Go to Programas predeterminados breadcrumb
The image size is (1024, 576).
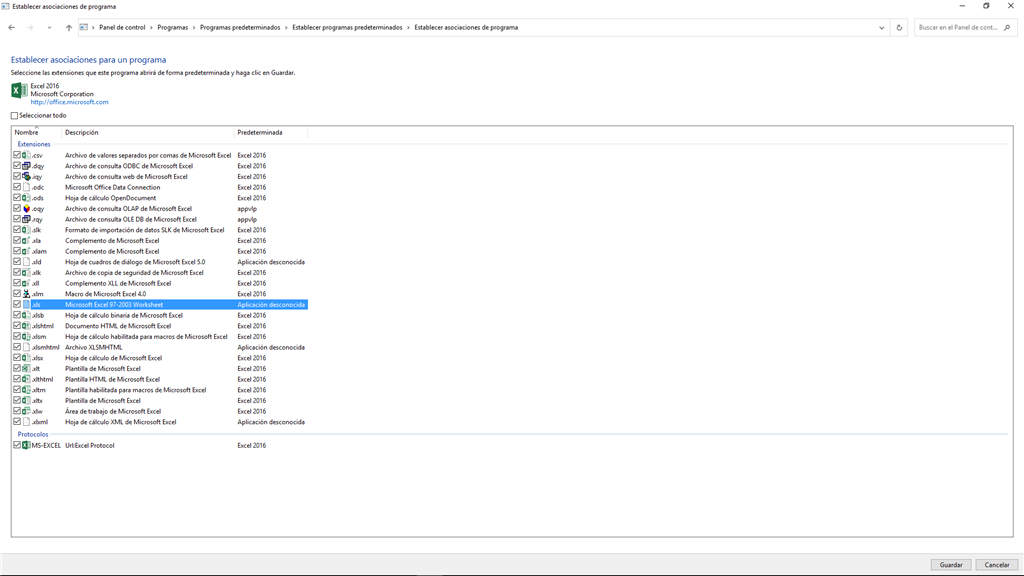240,27
